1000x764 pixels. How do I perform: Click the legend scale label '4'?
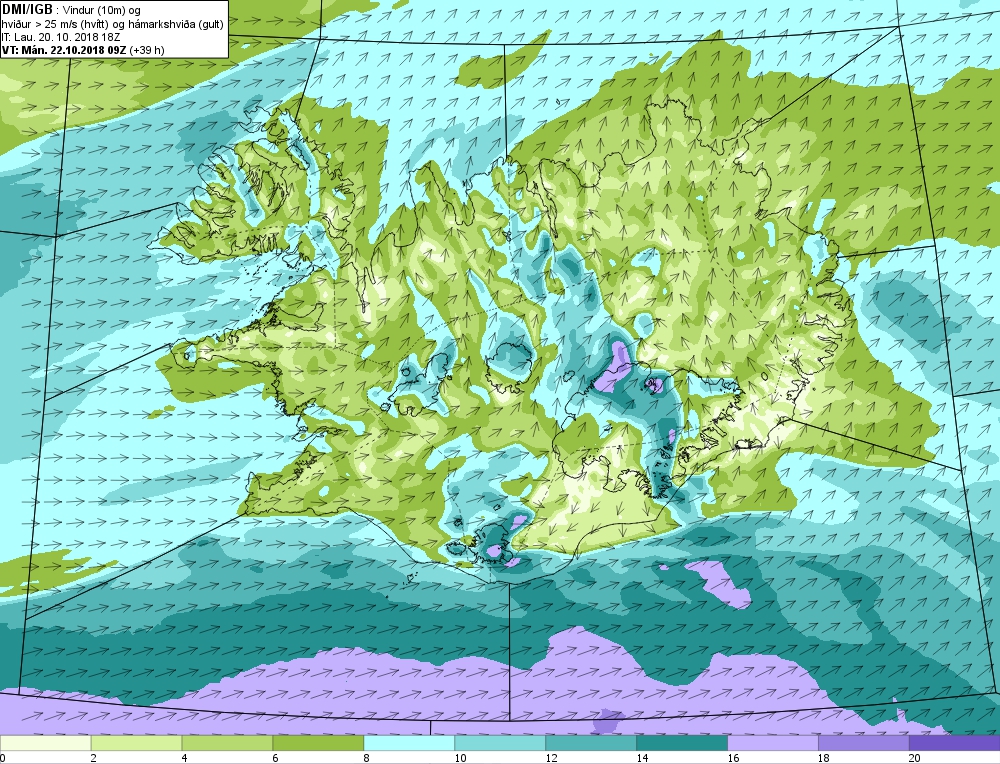point(184,758)
